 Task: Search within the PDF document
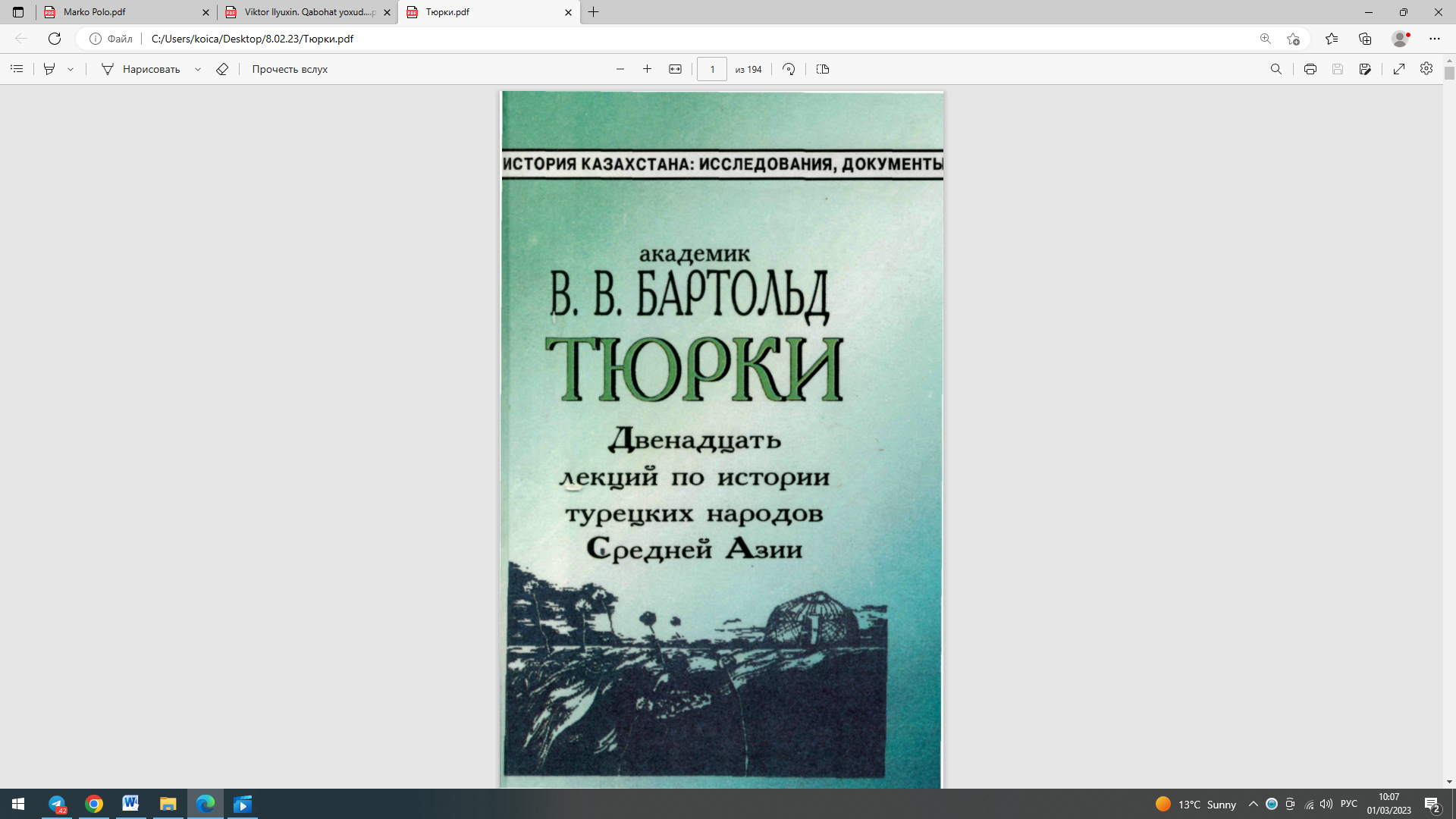coord(1277,69)
